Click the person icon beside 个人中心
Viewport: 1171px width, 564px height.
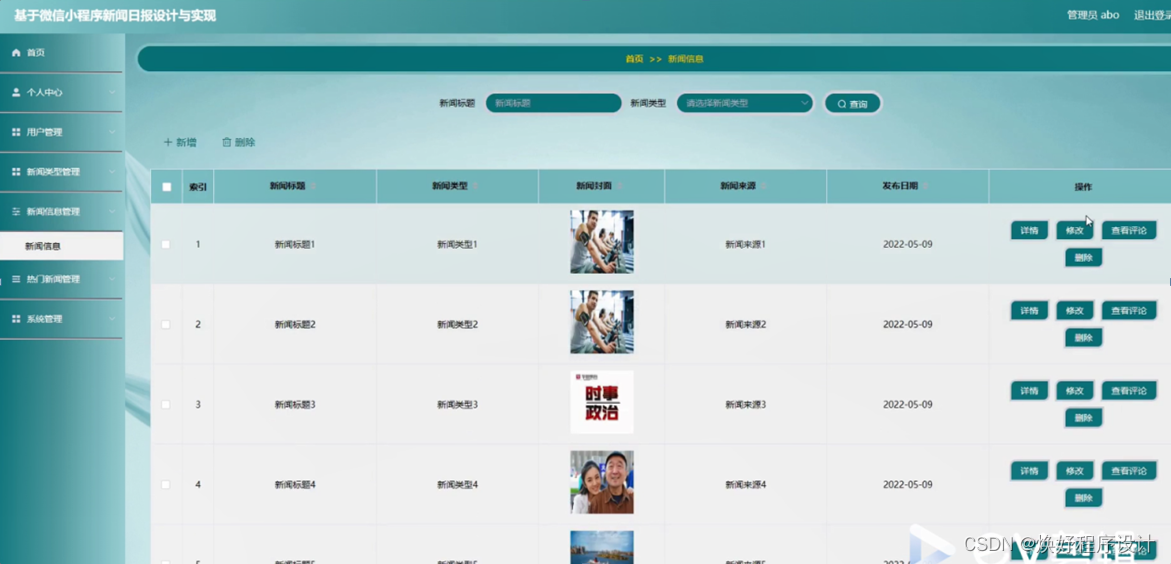(x=16, y=92)
